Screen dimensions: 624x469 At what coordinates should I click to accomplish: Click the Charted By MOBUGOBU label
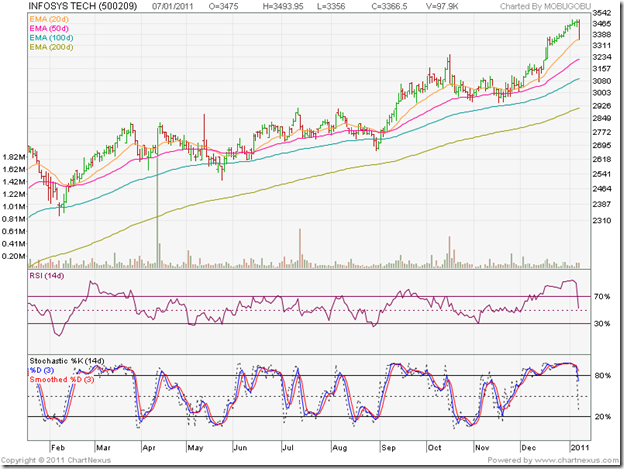point(544,7)
